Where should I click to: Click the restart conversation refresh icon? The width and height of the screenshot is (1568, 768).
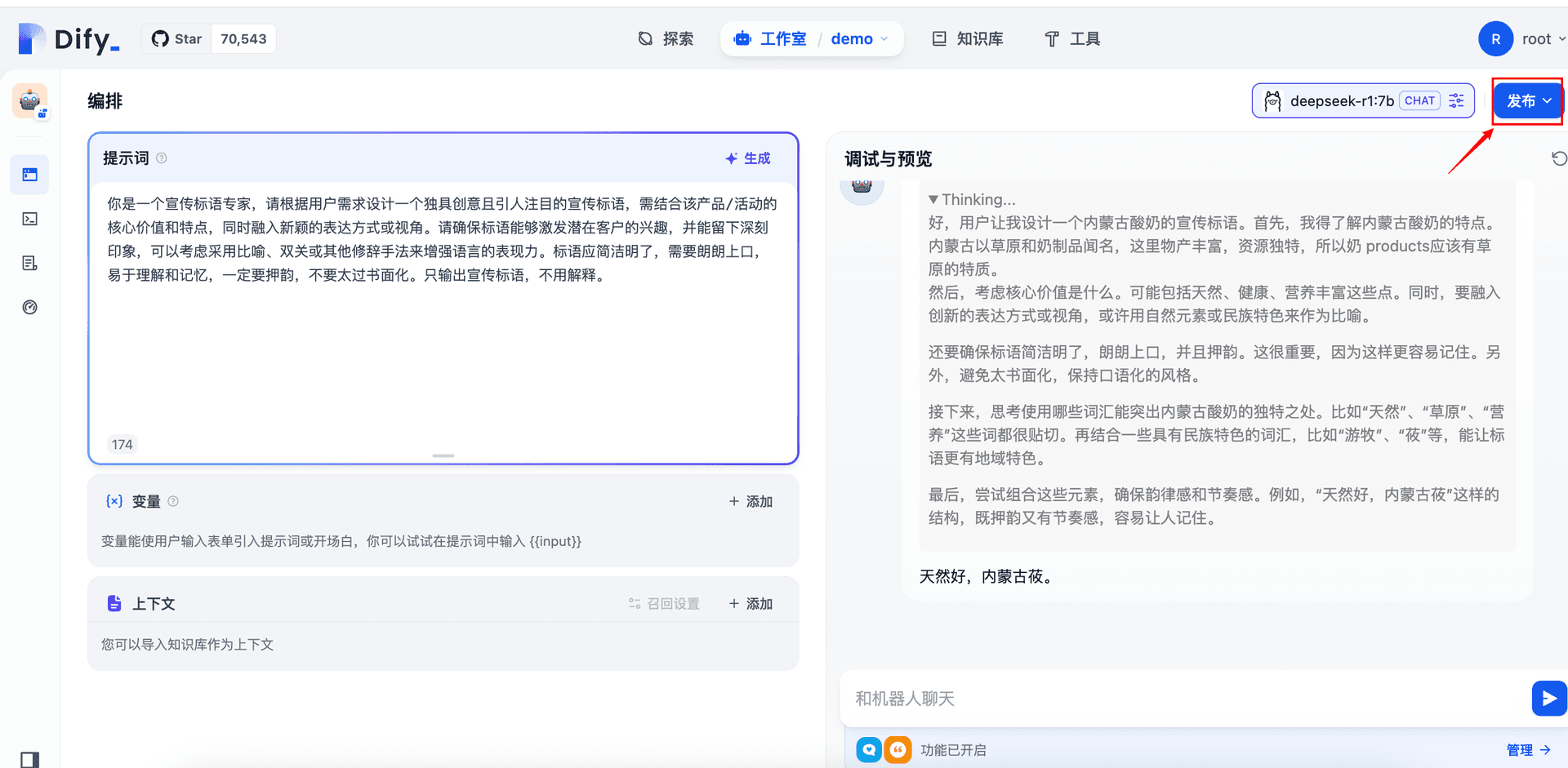click(x=1559, y=158)
